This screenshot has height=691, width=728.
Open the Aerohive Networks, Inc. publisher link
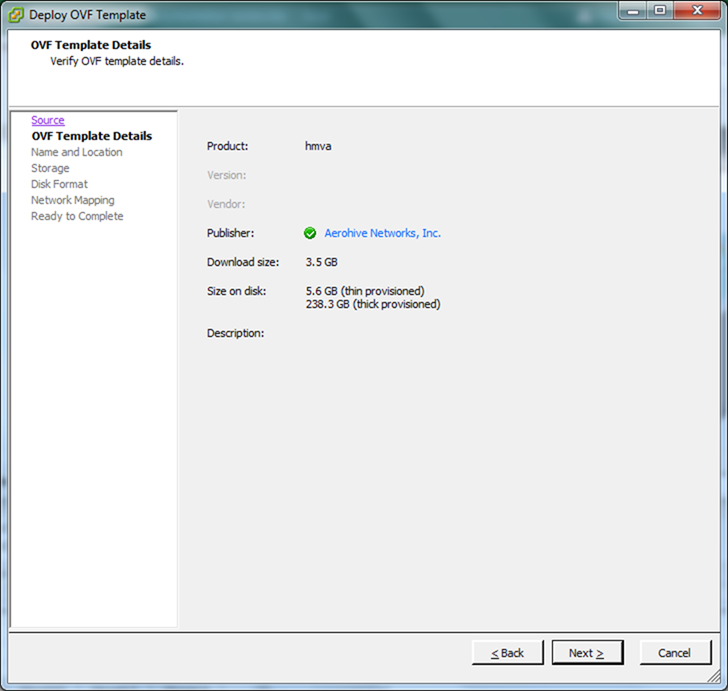tap(382, 233)
